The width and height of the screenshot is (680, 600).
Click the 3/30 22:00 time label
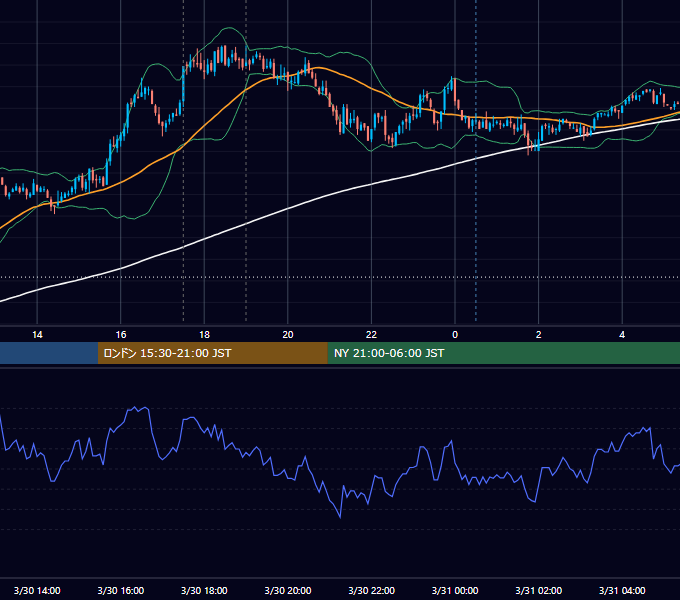coord(372,590)
